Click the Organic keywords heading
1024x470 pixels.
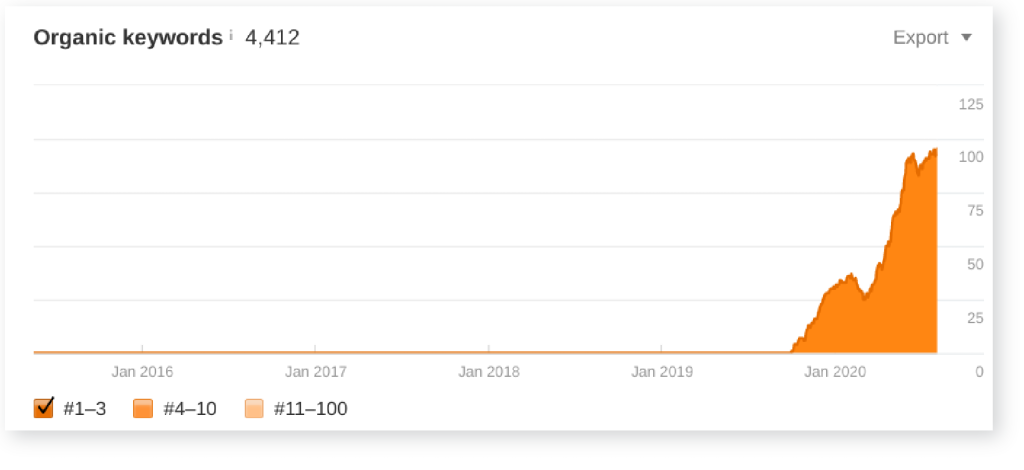point(128,38)
